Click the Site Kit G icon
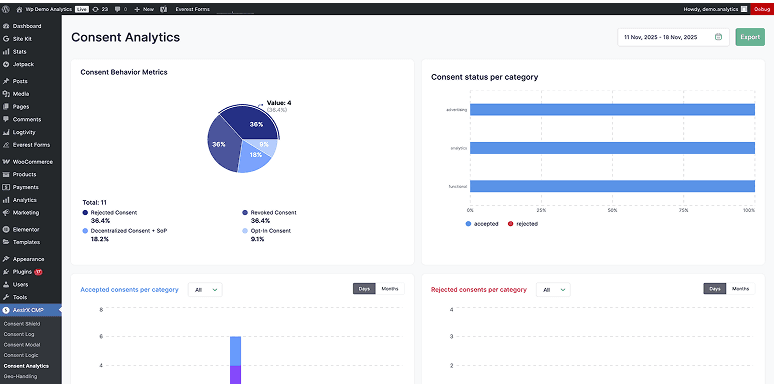Screen dimensions: 774x384 [x=6, y=39]
